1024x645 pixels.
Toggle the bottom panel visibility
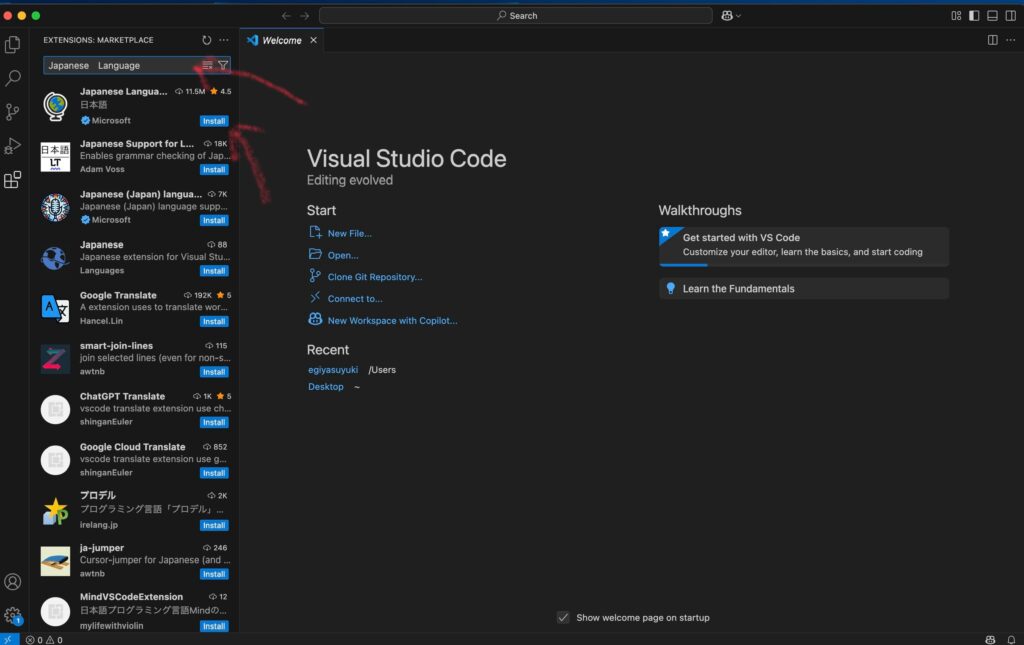click(x=993, y=16)
